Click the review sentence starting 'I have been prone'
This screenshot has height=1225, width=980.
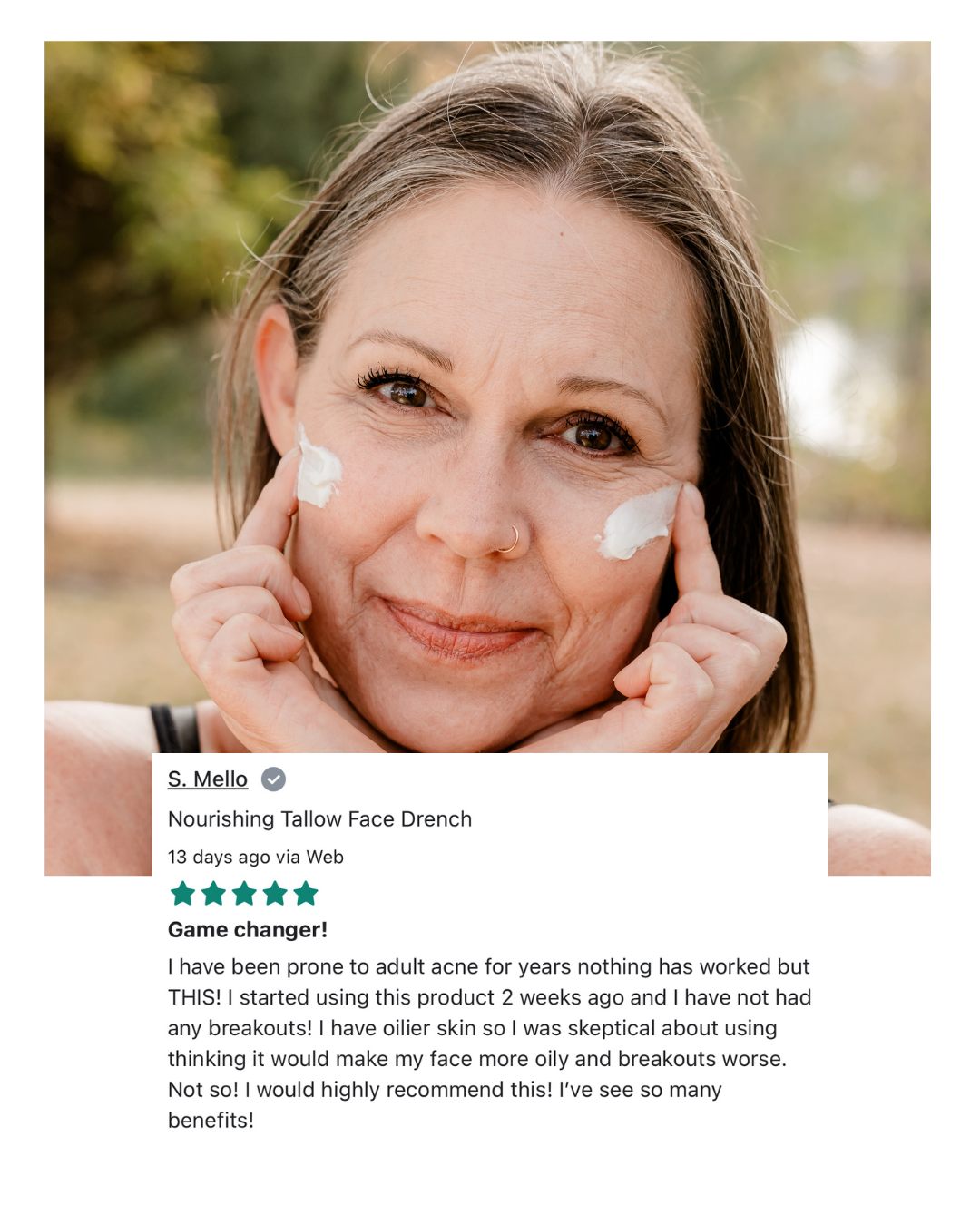[x=488, y=967]
